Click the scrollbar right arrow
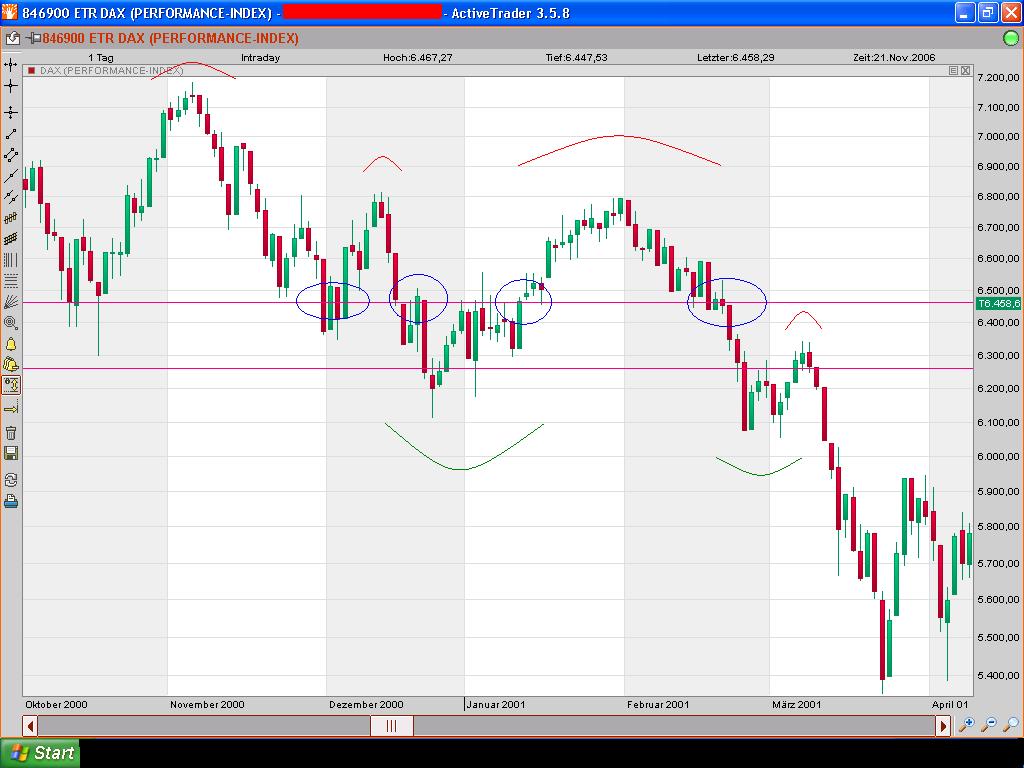The height and width of the screenshot is (768, 1024). pyautogui.click(x=942, y=726)
